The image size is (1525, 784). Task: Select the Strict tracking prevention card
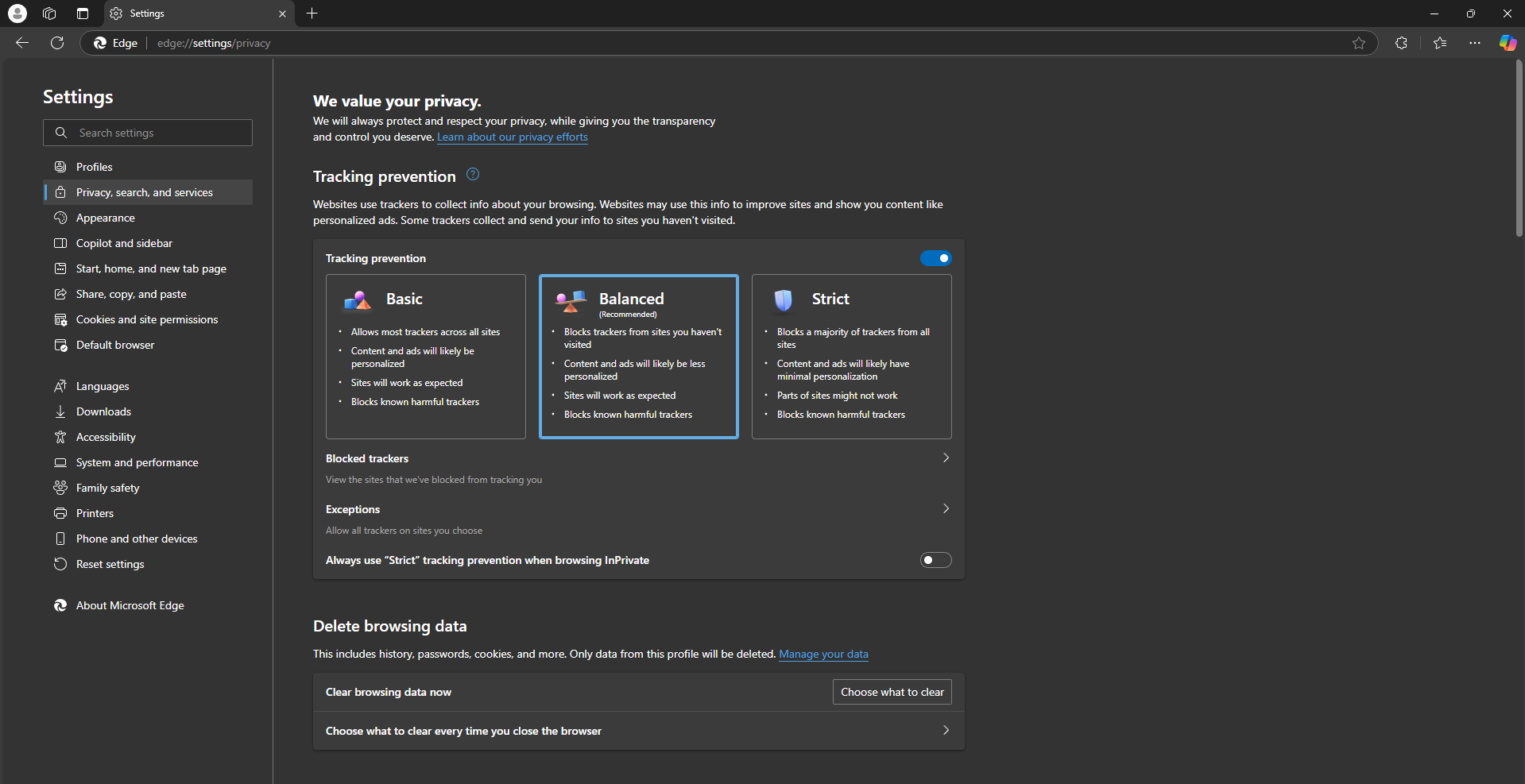pos(852,357)
